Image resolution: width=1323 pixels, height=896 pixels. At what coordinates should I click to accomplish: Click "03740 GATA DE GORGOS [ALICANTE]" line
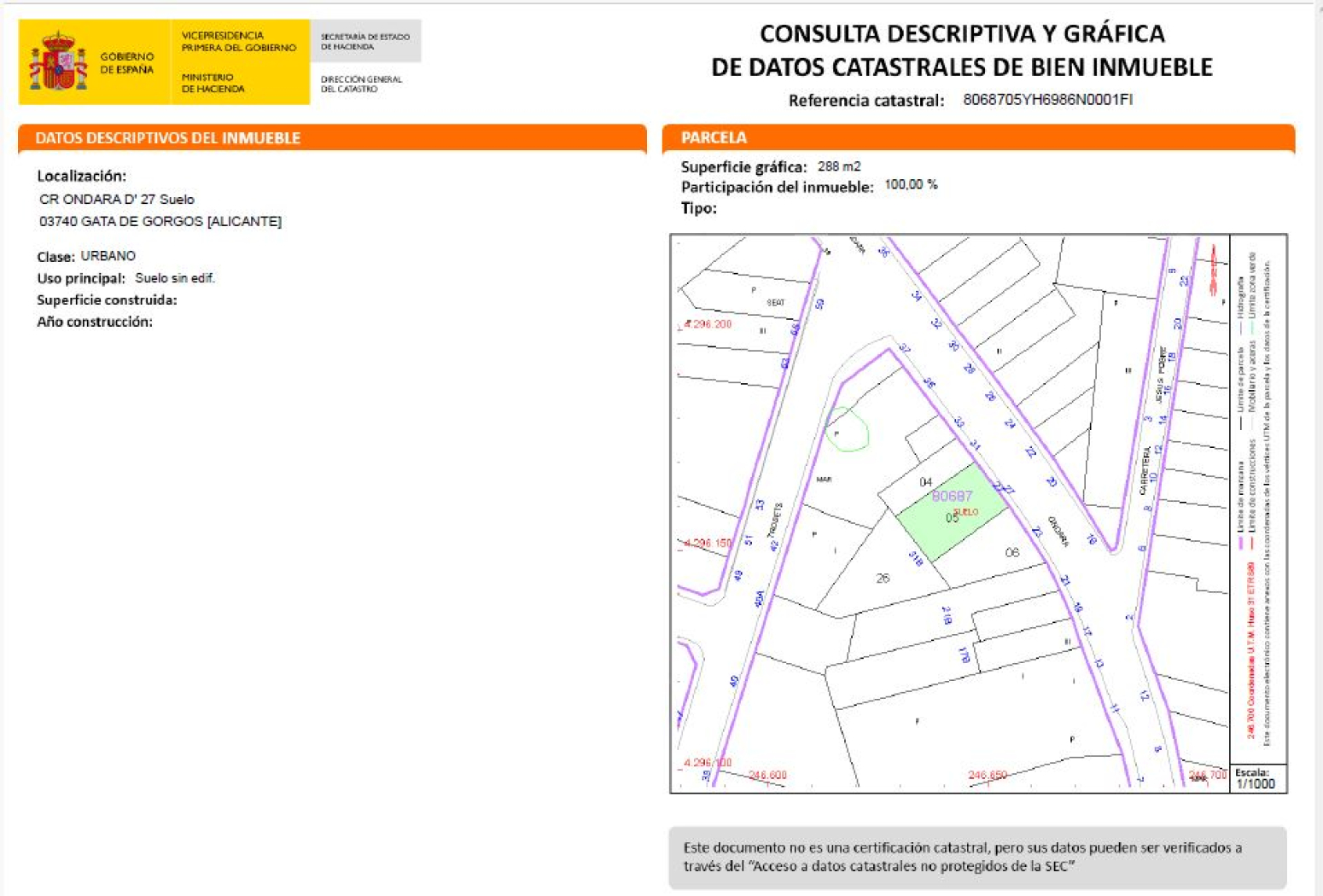(x=160, y=221)
